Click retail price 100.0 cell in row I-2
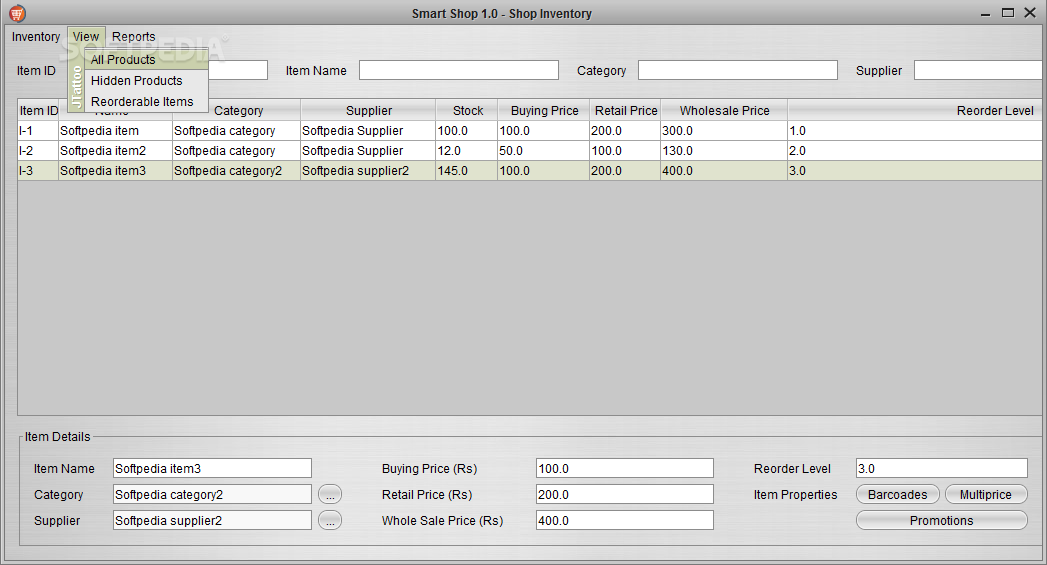The image size is (1047, 565). (625, 151)
